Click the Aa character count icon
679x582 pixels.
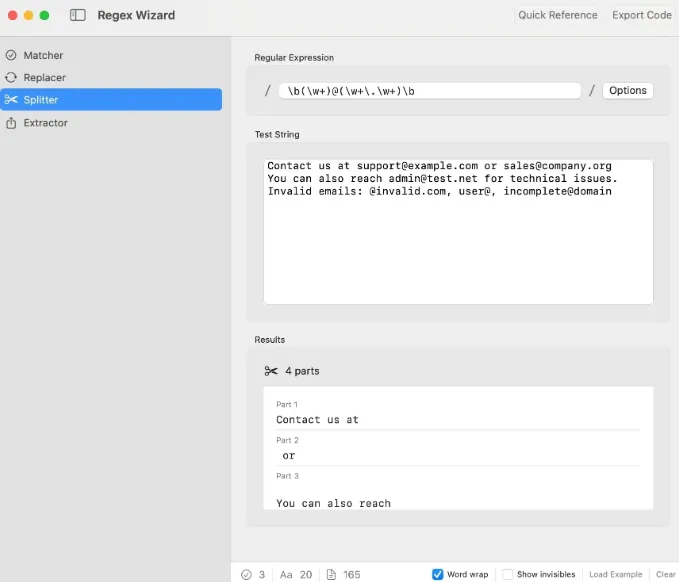coord(286,575)
